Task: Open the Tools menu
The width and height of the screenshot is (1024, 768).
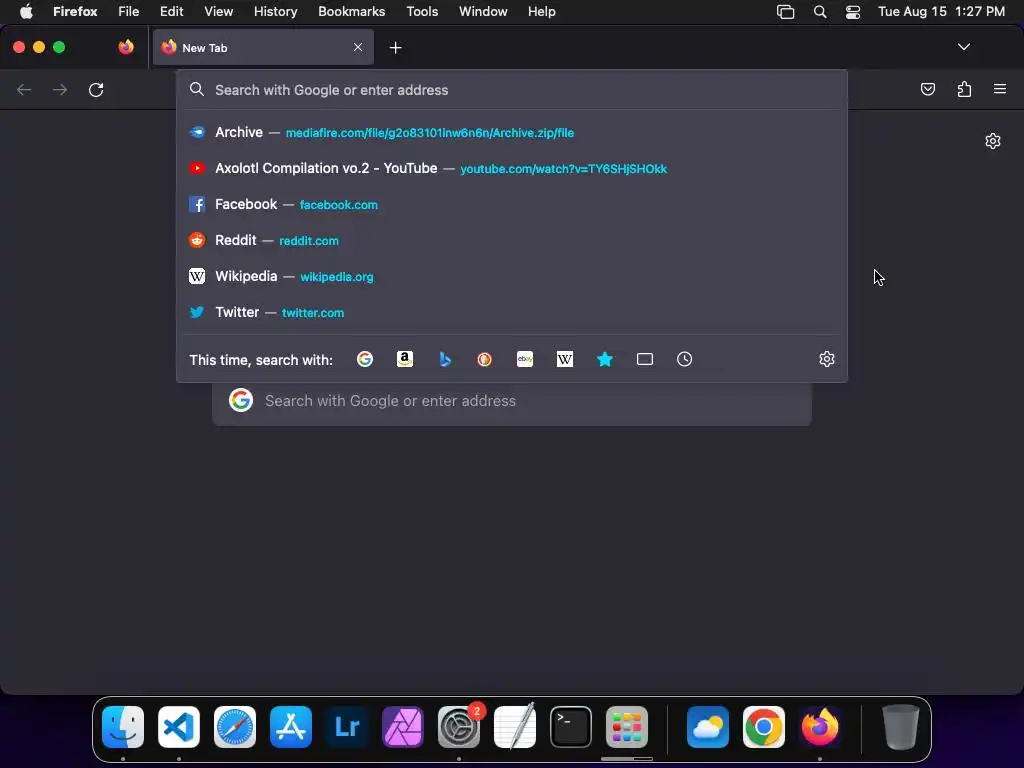Action: click(422, 12)
